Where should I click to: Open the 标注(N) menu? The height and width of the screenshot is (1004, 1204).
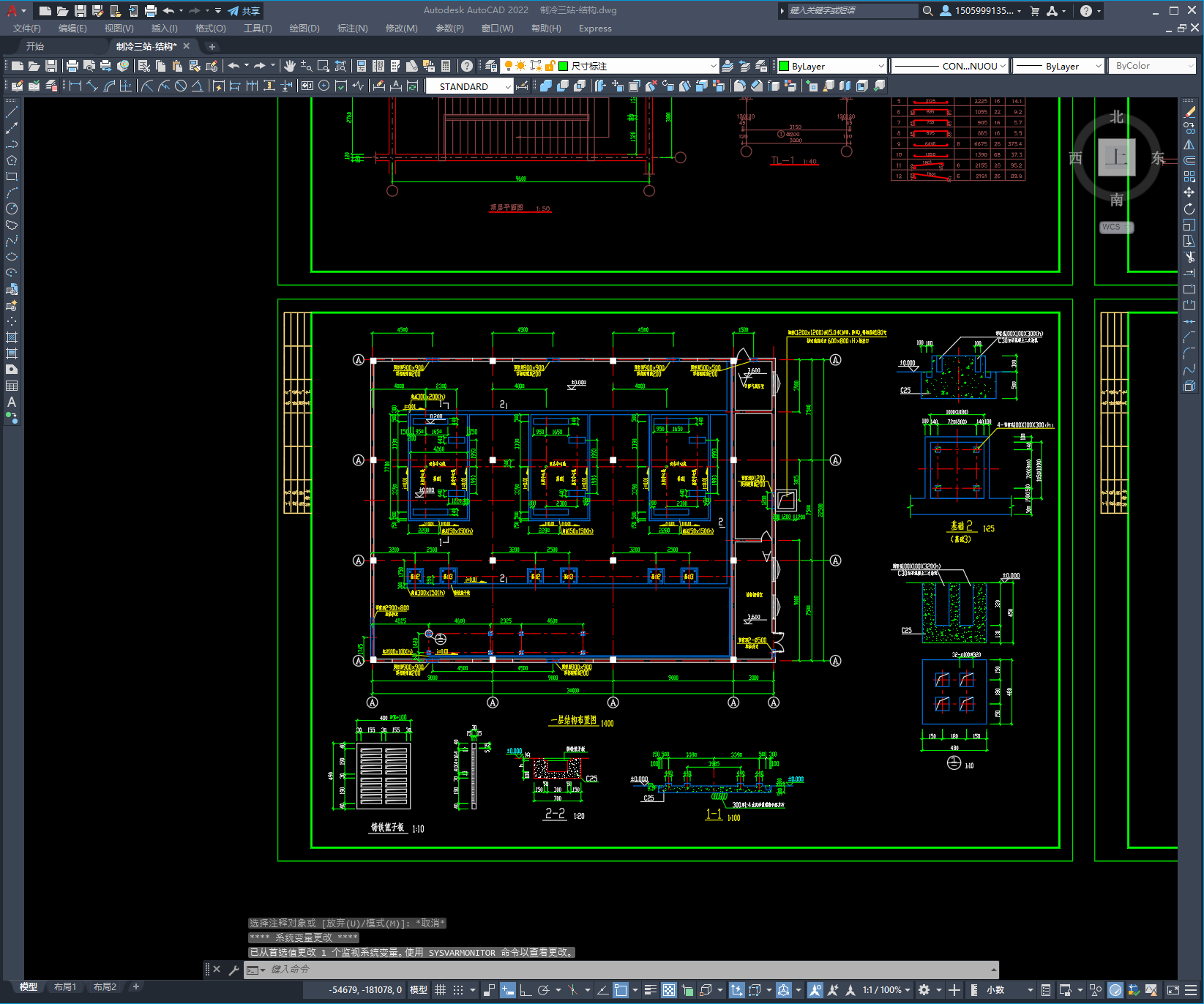(352, 29)
